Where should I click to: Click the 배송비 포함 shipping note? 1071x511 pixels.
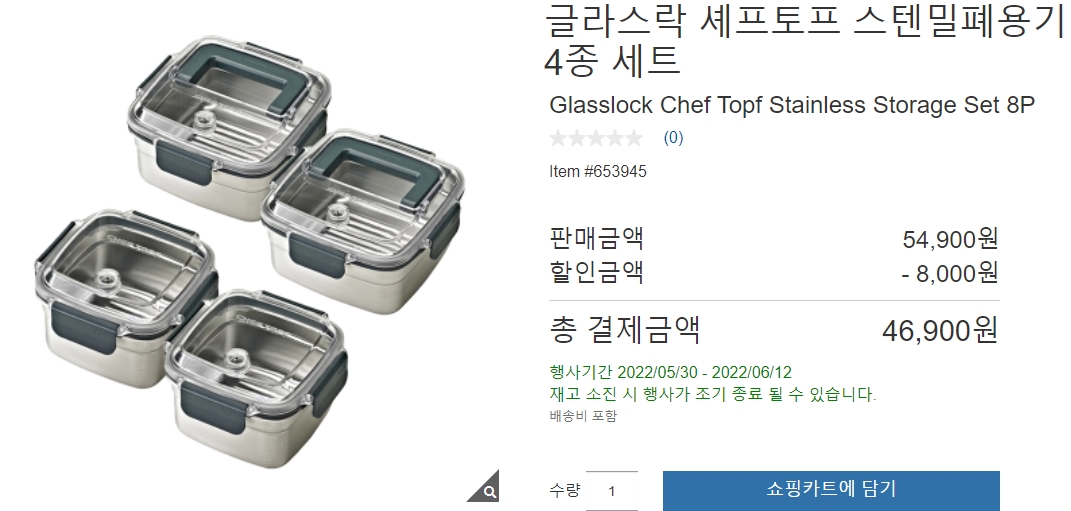(583, 415)
